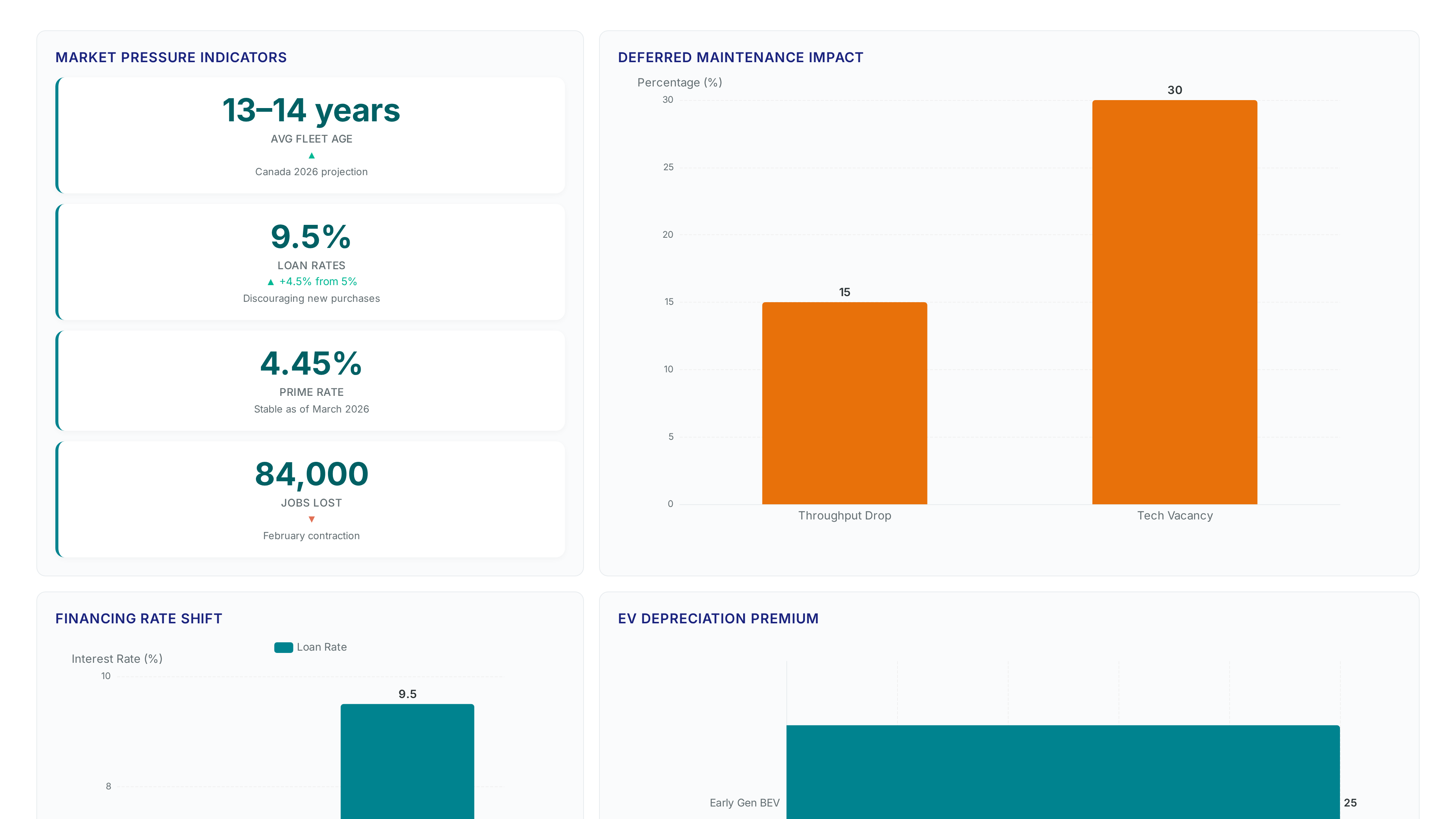Click the Discouraging new purchases note

[x=311, y=298]
